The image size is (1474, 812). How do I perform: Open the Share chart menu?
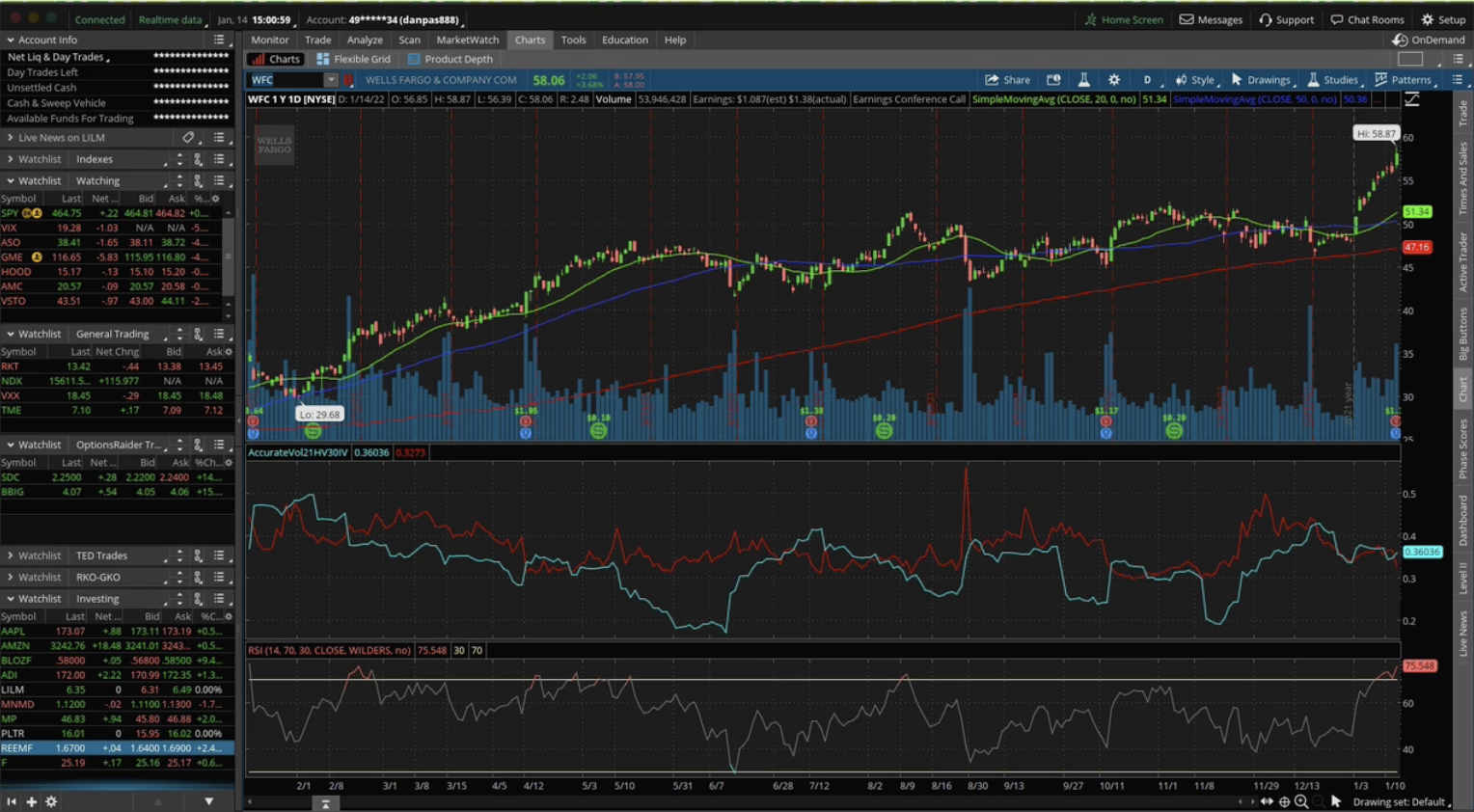(x=1007, y=80)
